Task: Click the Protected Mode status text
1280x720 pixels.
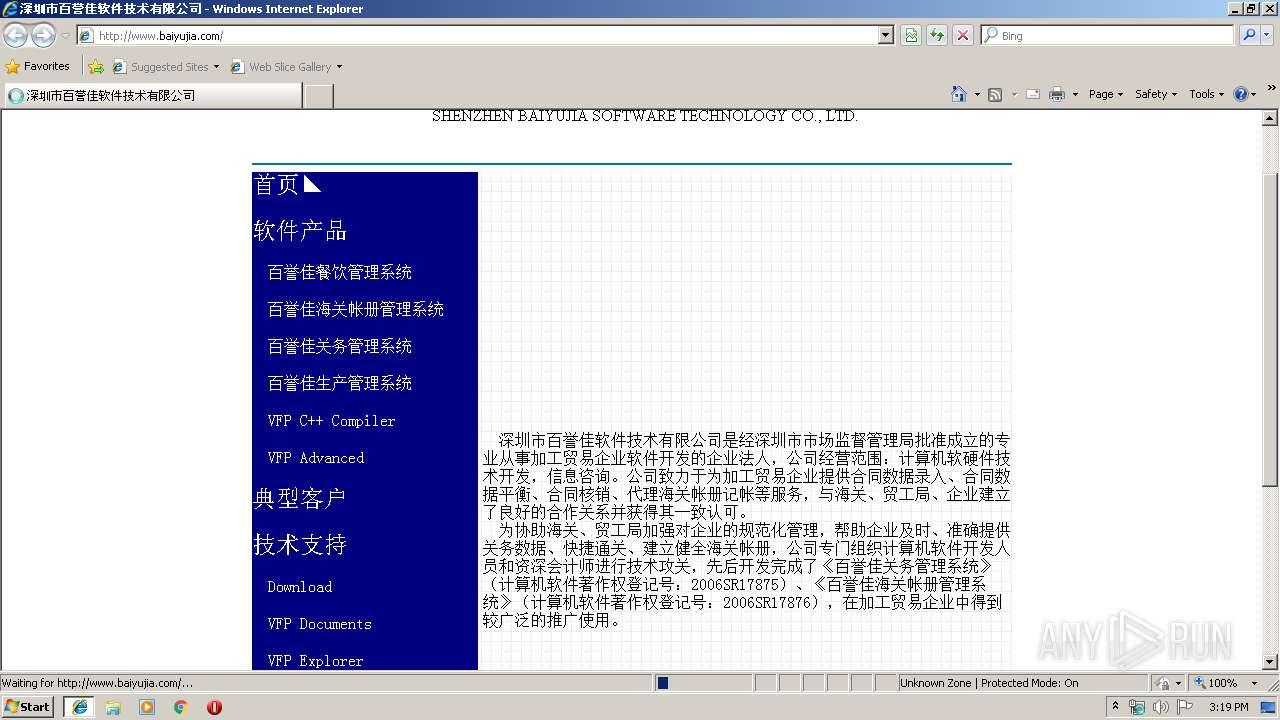Action: (x=989, y=683)
